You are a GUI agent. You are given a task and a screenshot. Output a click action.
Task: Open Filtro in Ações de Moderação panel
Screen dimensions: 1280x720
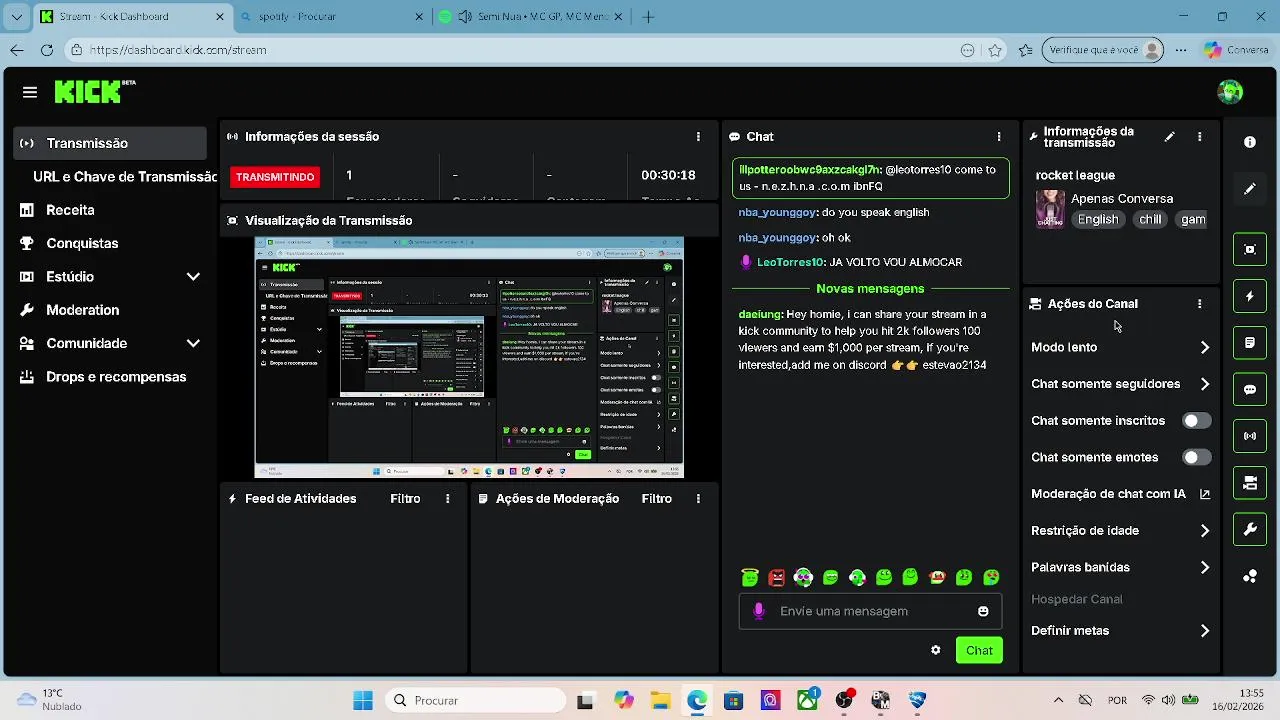tap(656, 499)
